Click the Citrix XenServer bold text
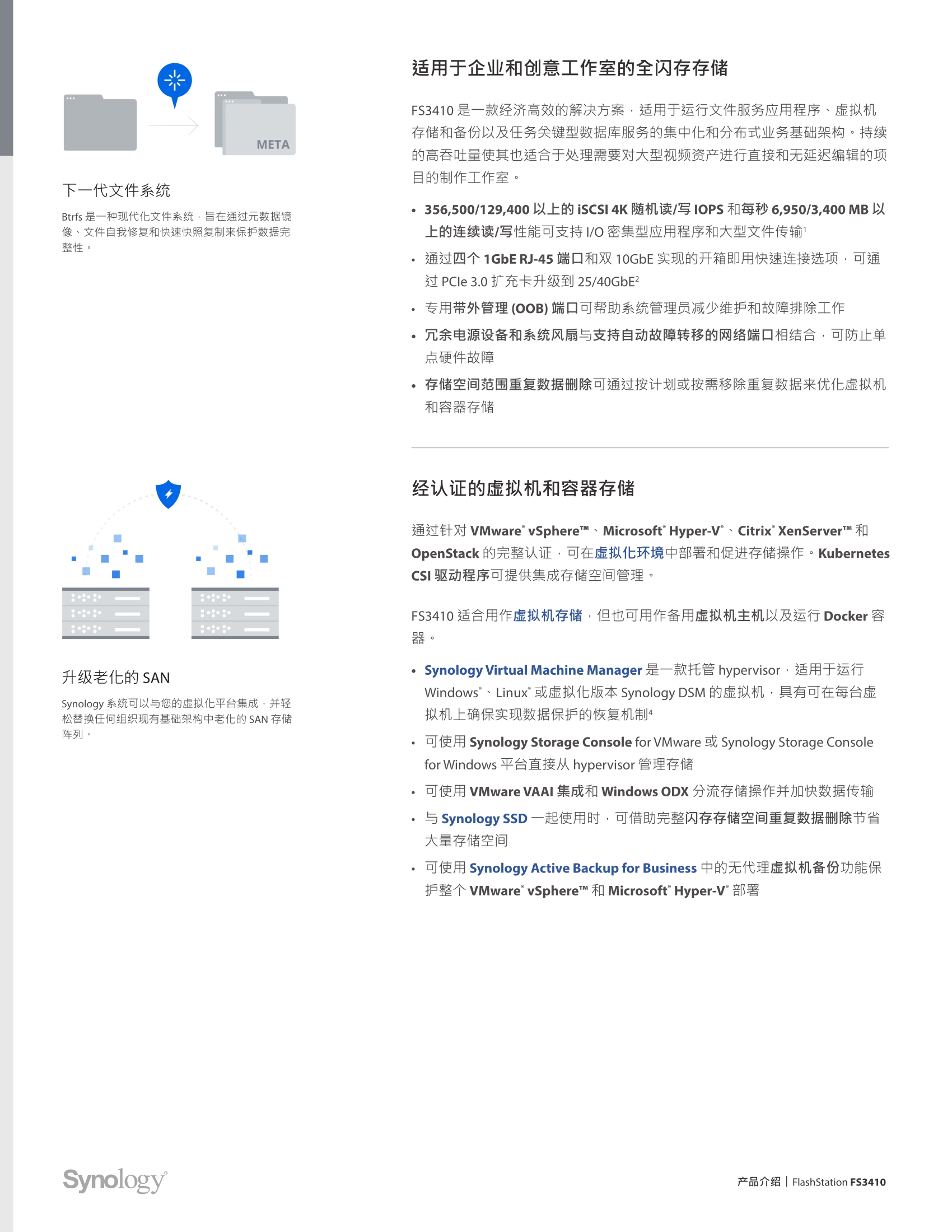This screenshot has height=1232, width=952. pos(795,531)
